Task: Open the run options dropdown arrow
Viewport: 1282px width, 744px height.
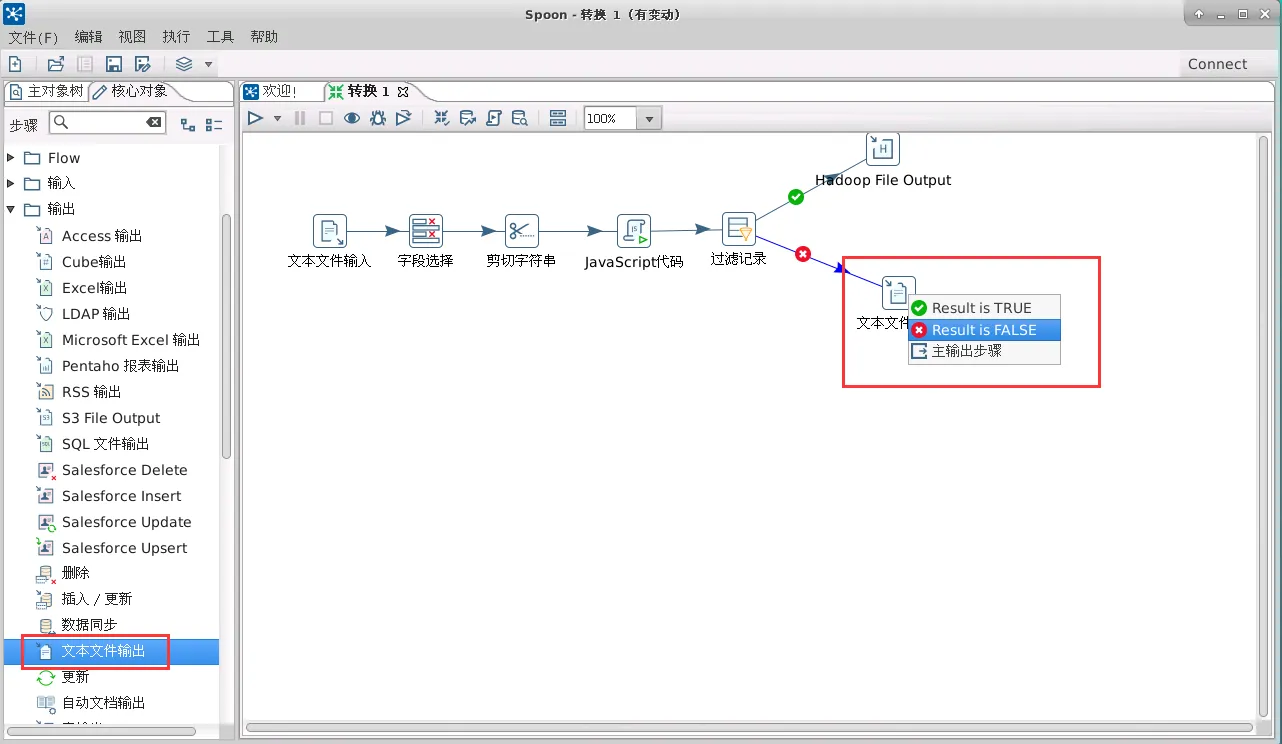Action: pos(277,119)
